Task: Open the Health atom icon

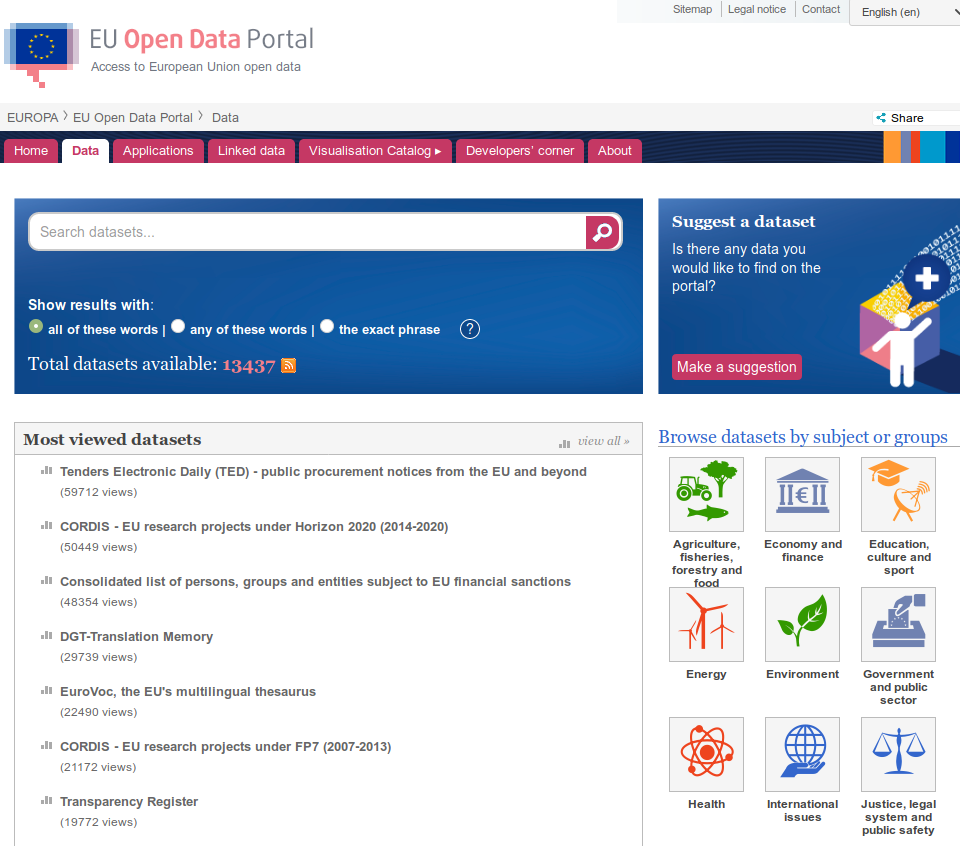Action: [x=706, y=754]
